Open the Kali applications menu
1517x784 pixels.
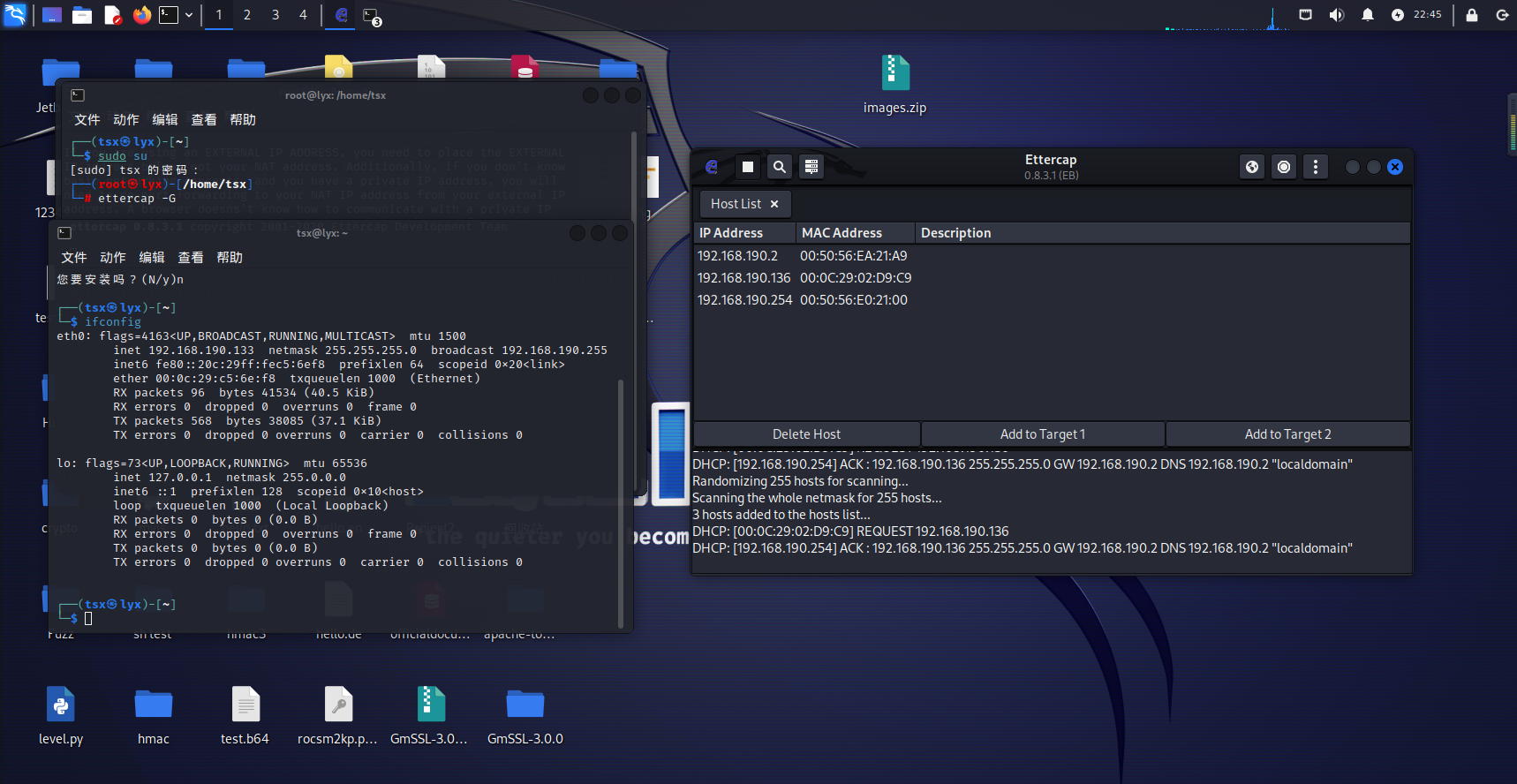15,15
